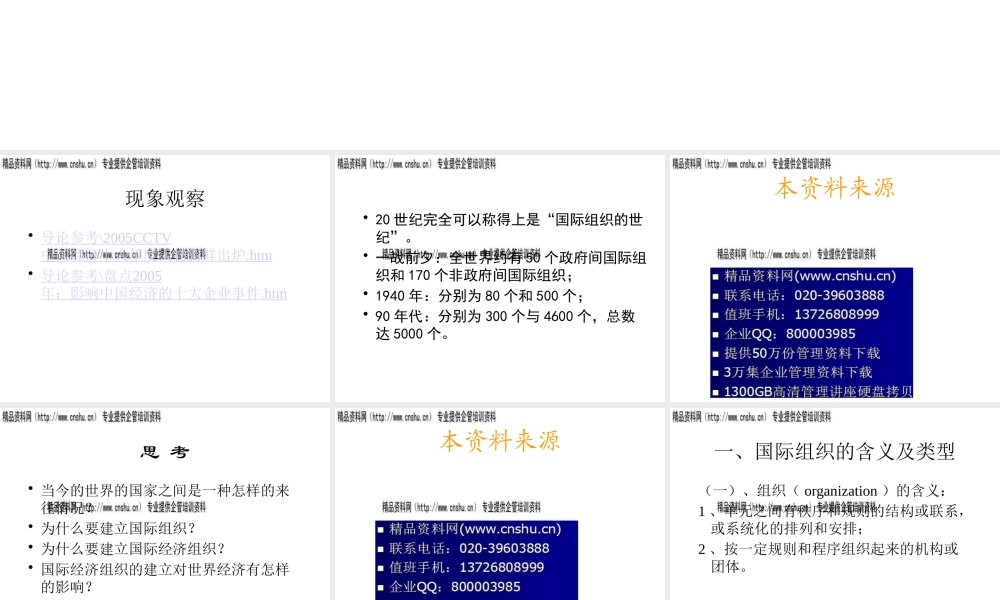Click the 现象观察 slide title

[165, 199]
